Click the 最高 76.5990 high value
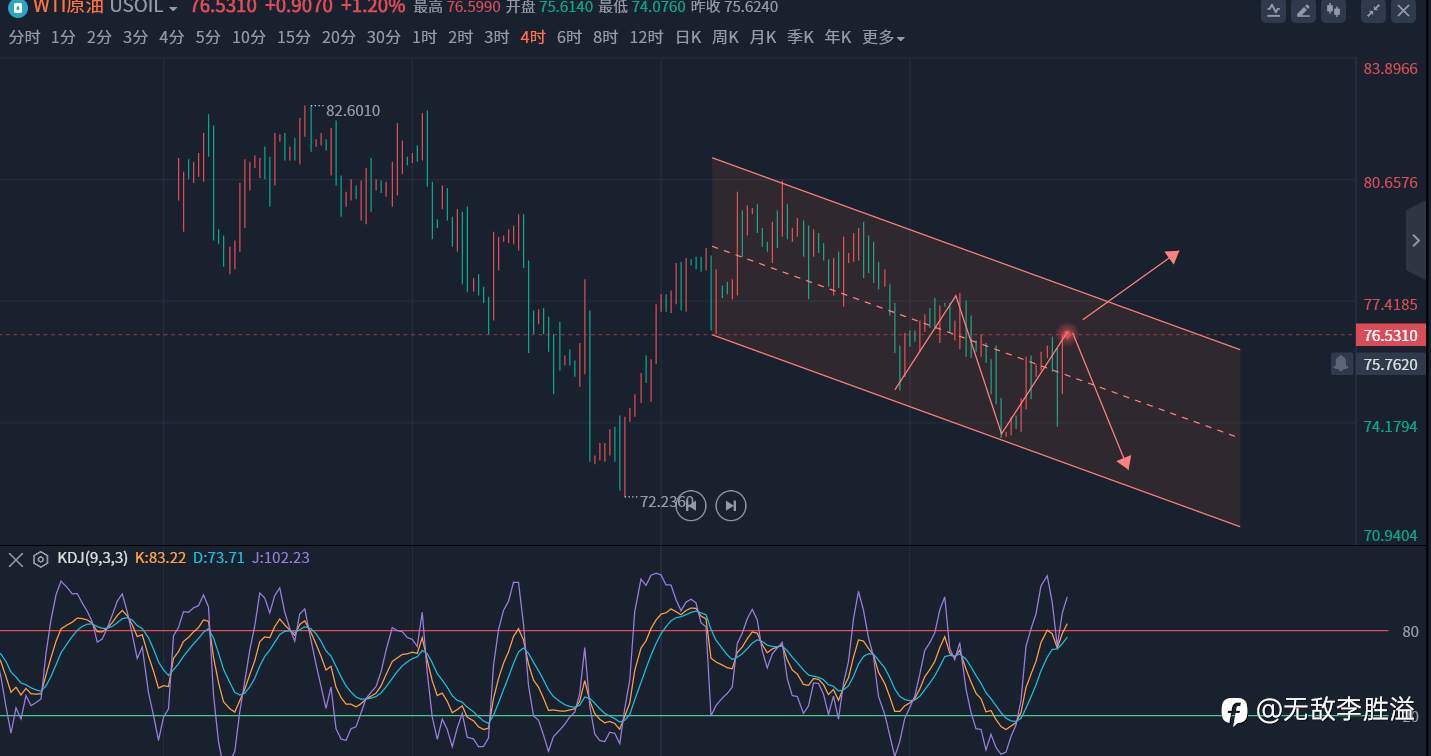Viewport: 1431px width, 756px height. point(457,7)
